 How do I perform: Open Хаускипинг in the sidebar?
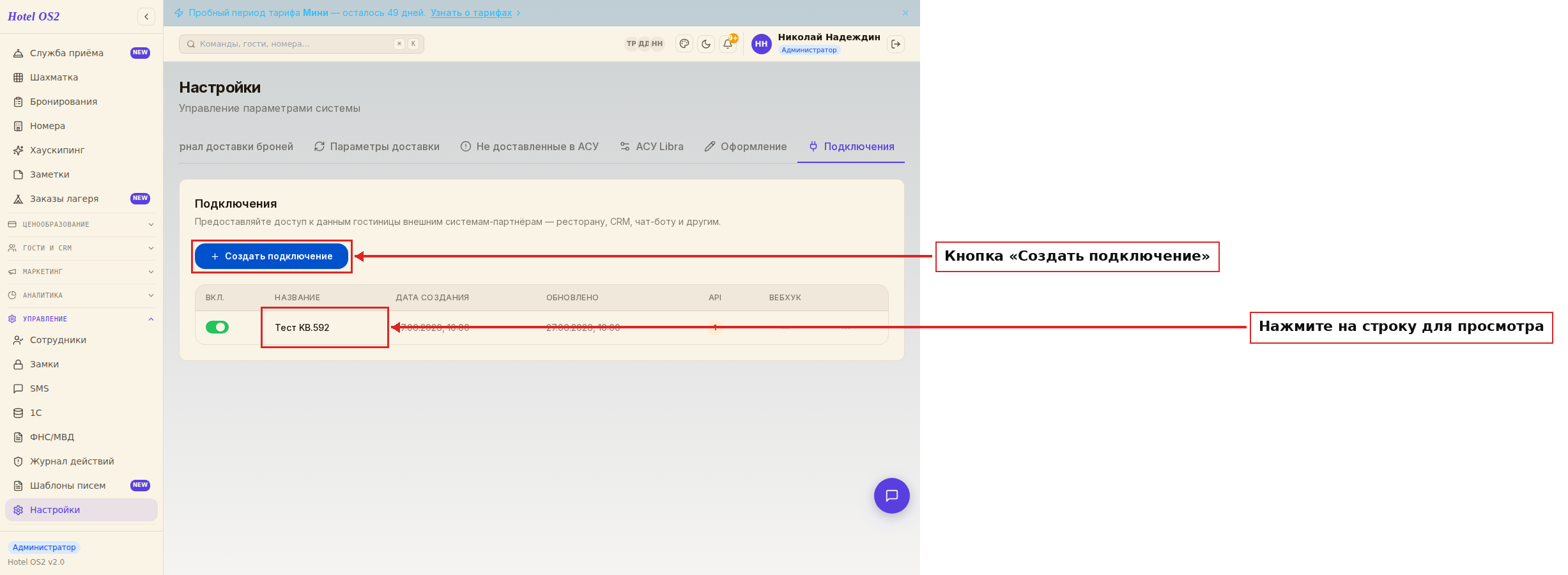tap(81, 150)
